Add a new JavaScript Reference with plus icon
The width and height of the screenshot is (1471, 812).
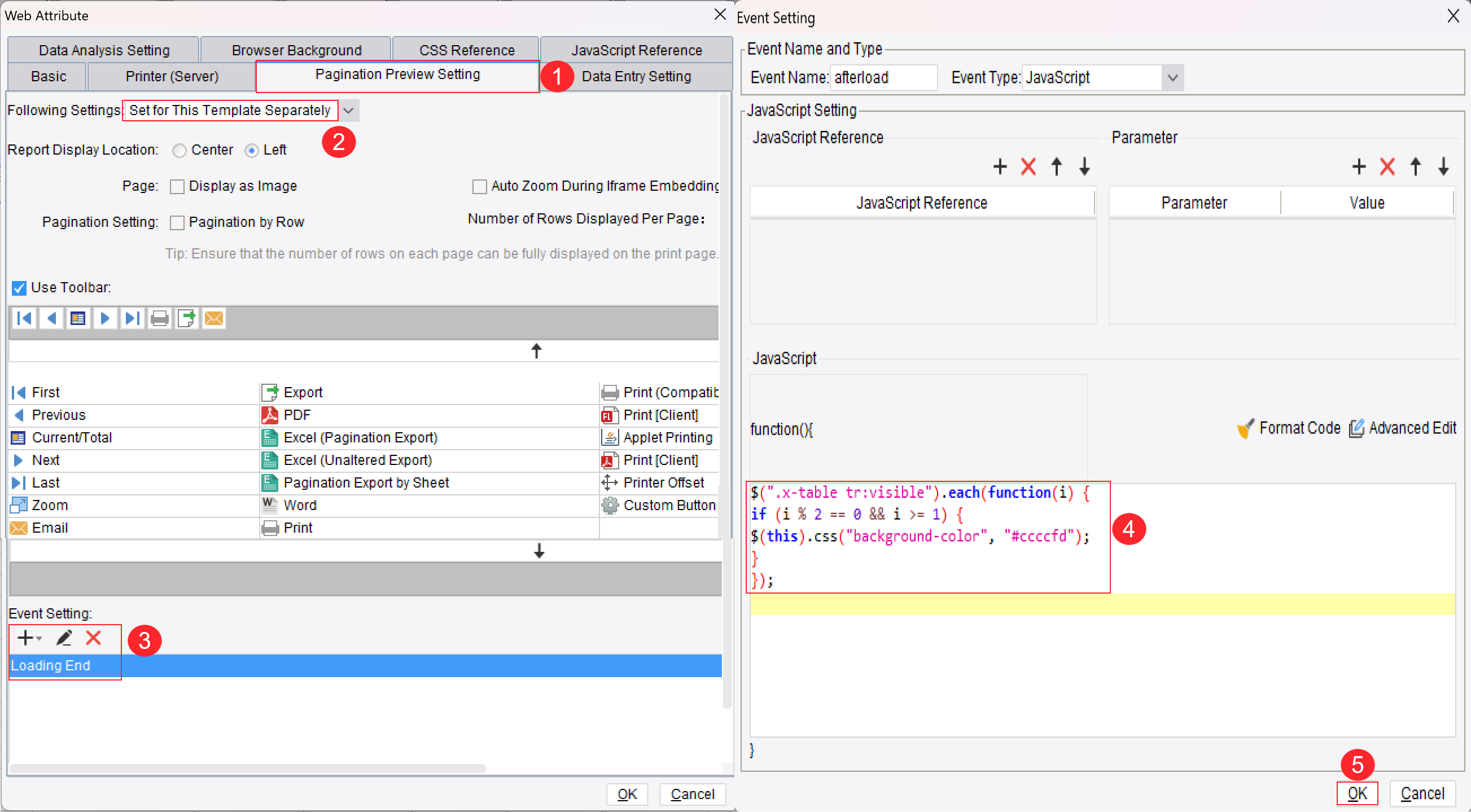(x=1000, y=166)
